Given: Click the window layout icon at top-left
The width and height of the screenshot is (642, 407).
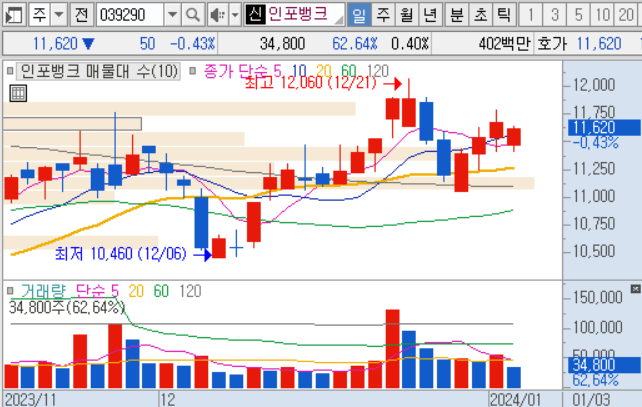Looking at the screenshot, I should pyautogui.click(x=15, y=15).
